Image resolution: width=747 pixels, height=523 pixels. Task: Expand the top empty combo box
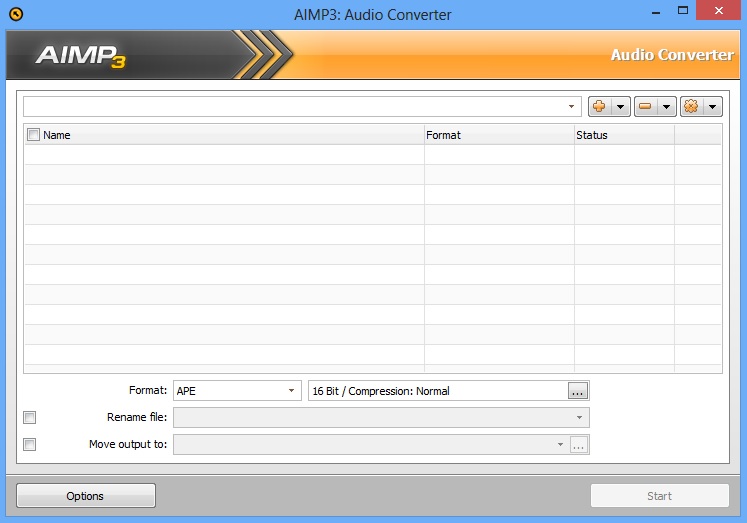click(x=571, y=106)
